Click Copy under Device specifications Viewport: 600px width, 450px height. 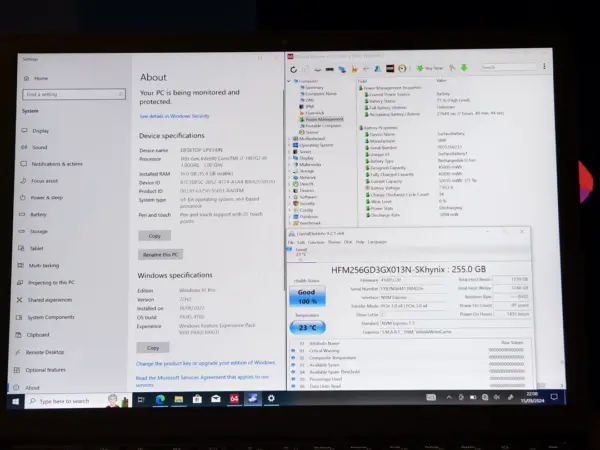coord(155,236)
